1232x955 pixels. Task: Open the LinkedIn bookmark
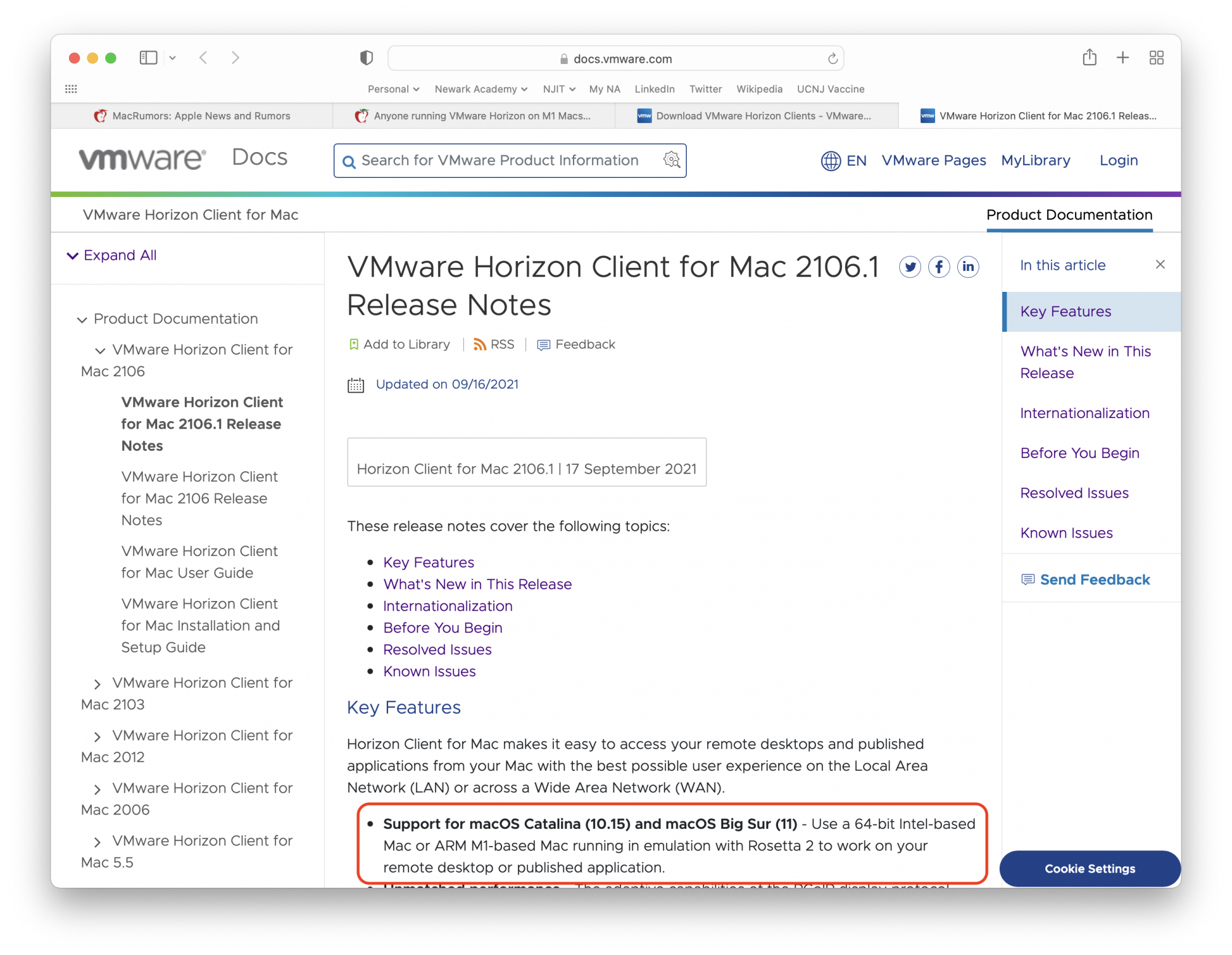pos(654,89)
